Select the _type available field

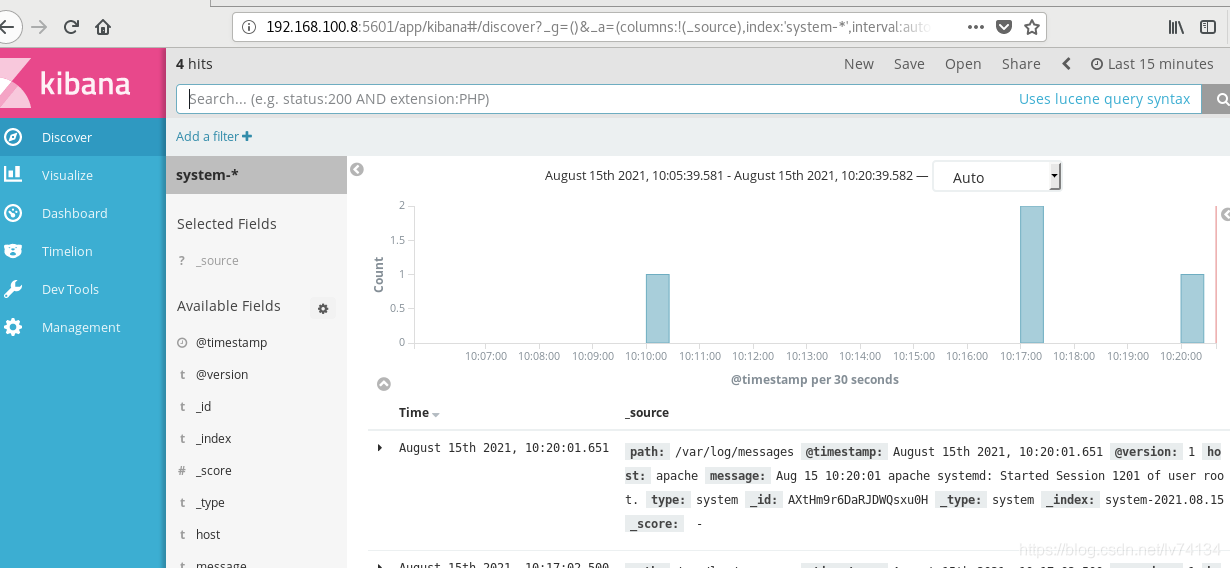[x=210, y=503]
